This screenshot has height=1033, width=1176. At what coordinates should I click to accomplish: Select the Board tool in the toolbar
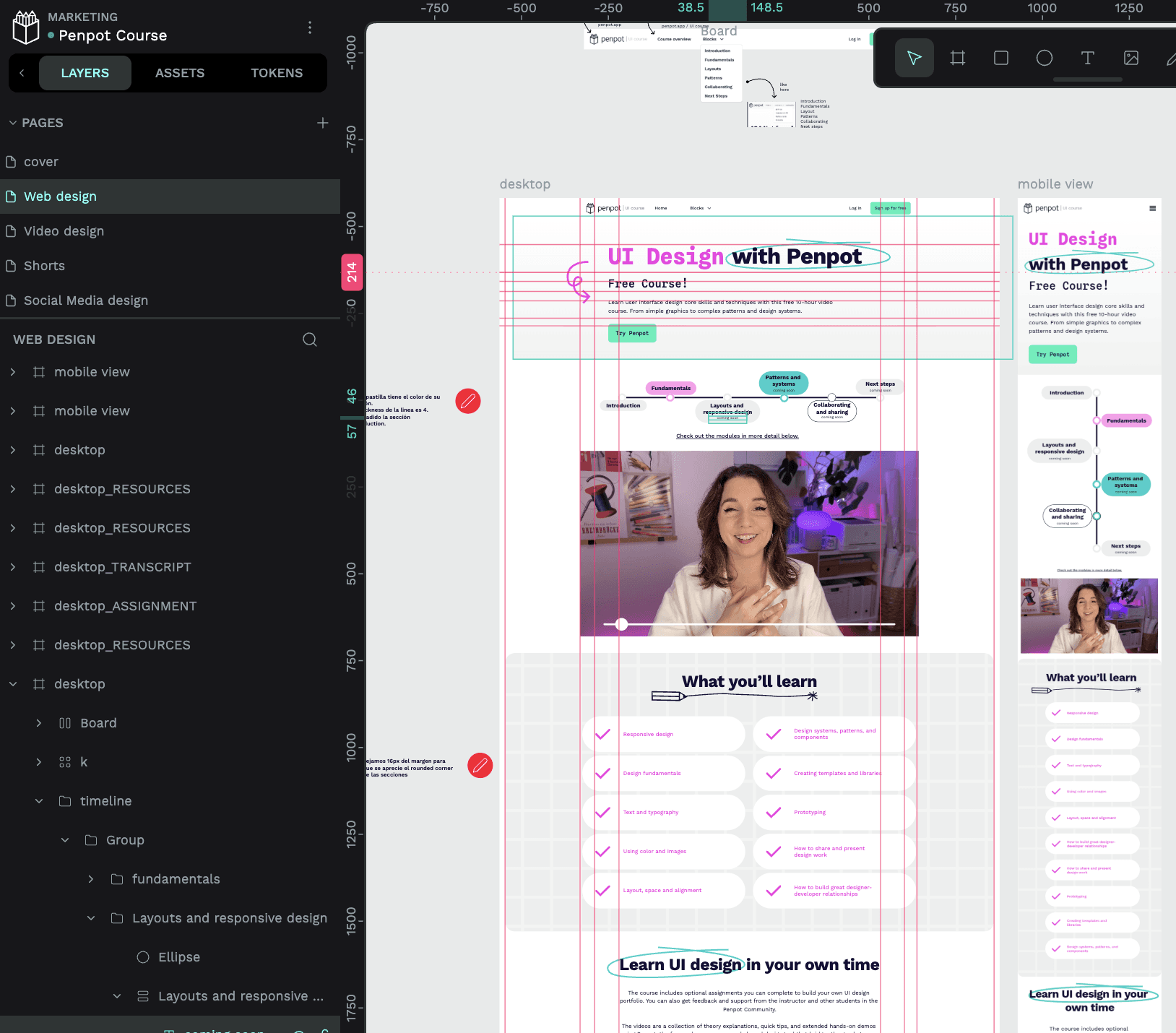click(x=958, y=58)
